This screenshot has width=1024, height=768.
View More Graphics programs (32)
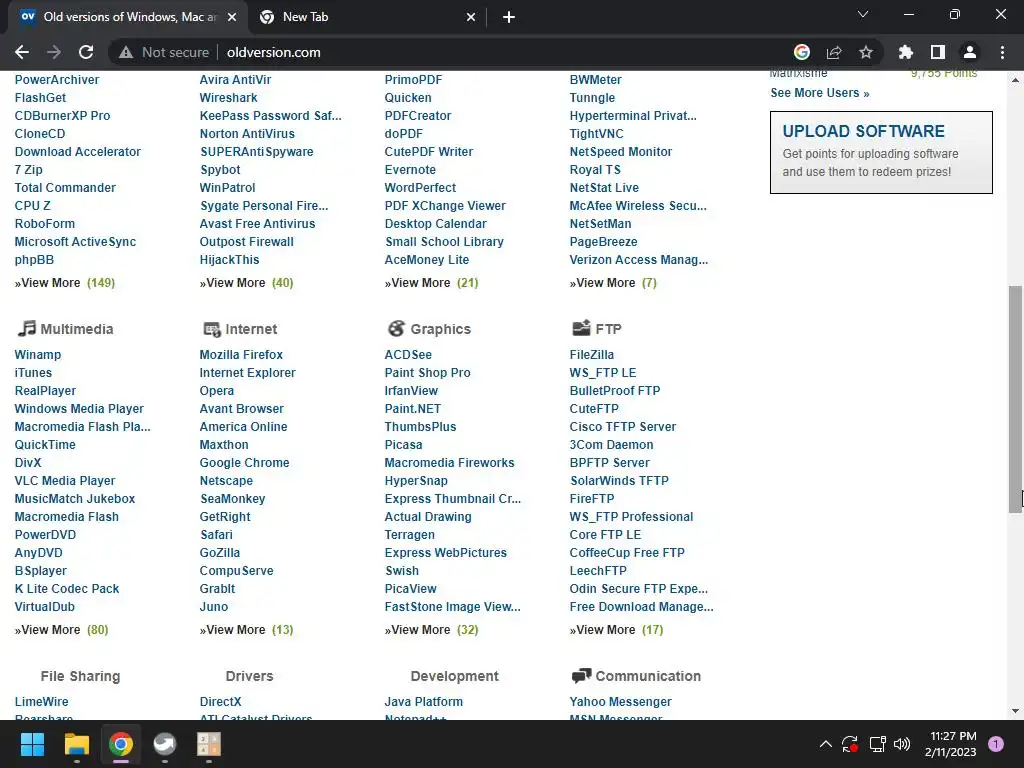click(x=432, y=630)
